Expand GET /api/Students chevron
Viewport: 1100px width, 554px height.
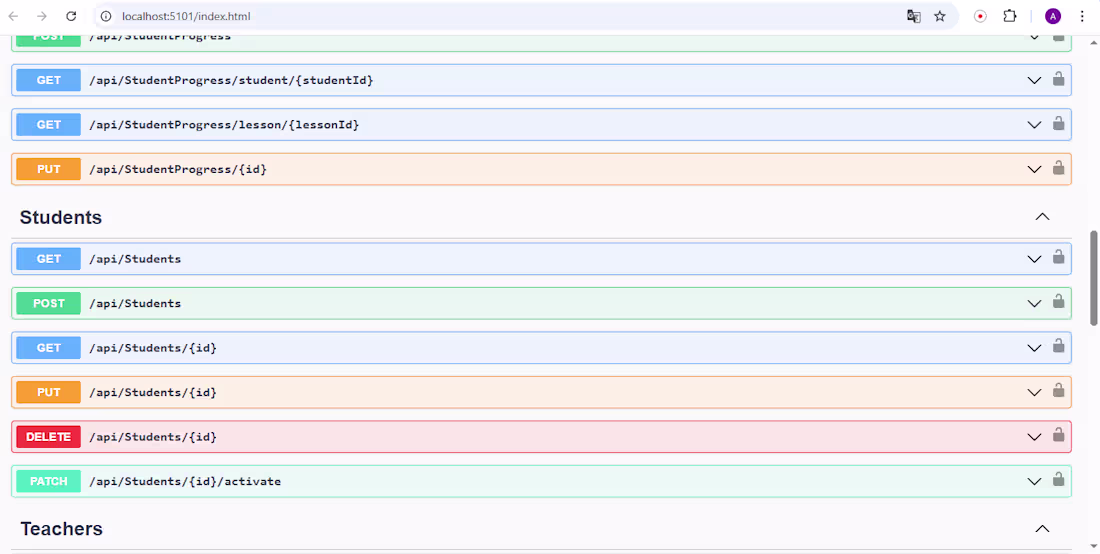tap(1034, 259)
